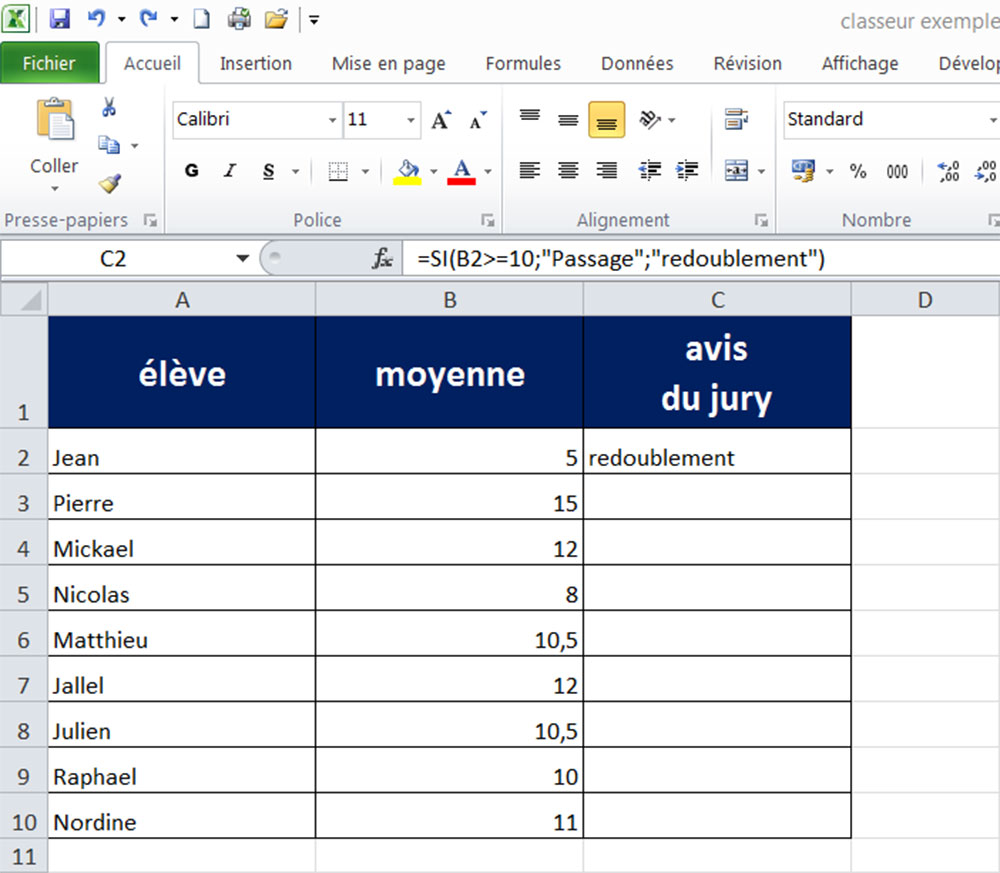This screenshot has height=873, width=1000.
Task: Click the wrap text icon
Action: [736, 119]
